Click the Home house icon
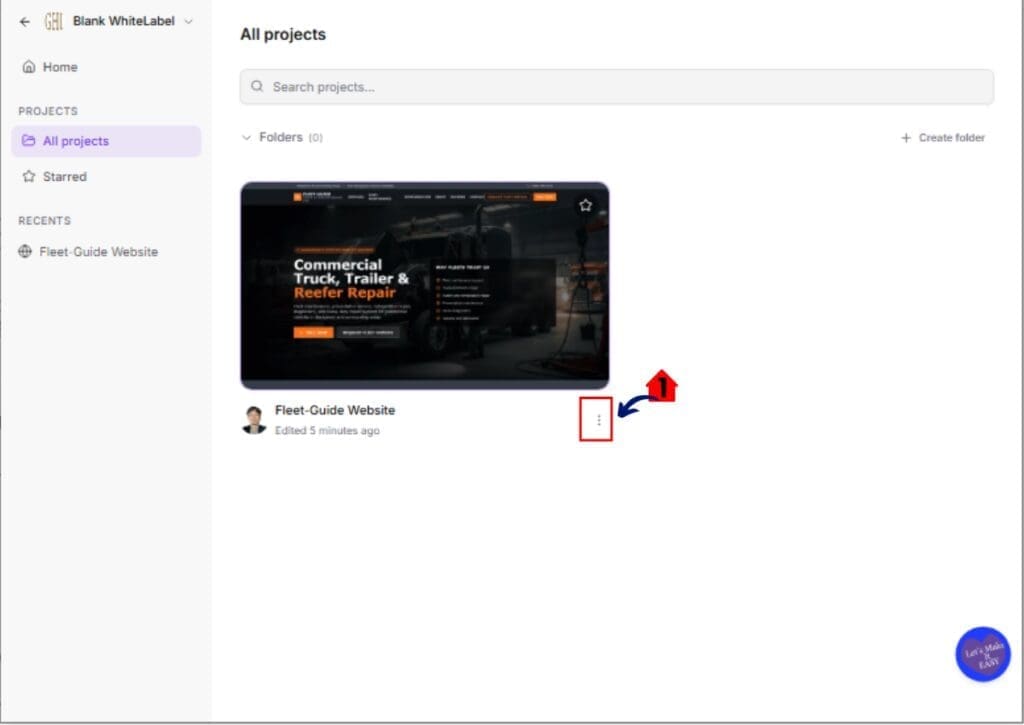 29,67
